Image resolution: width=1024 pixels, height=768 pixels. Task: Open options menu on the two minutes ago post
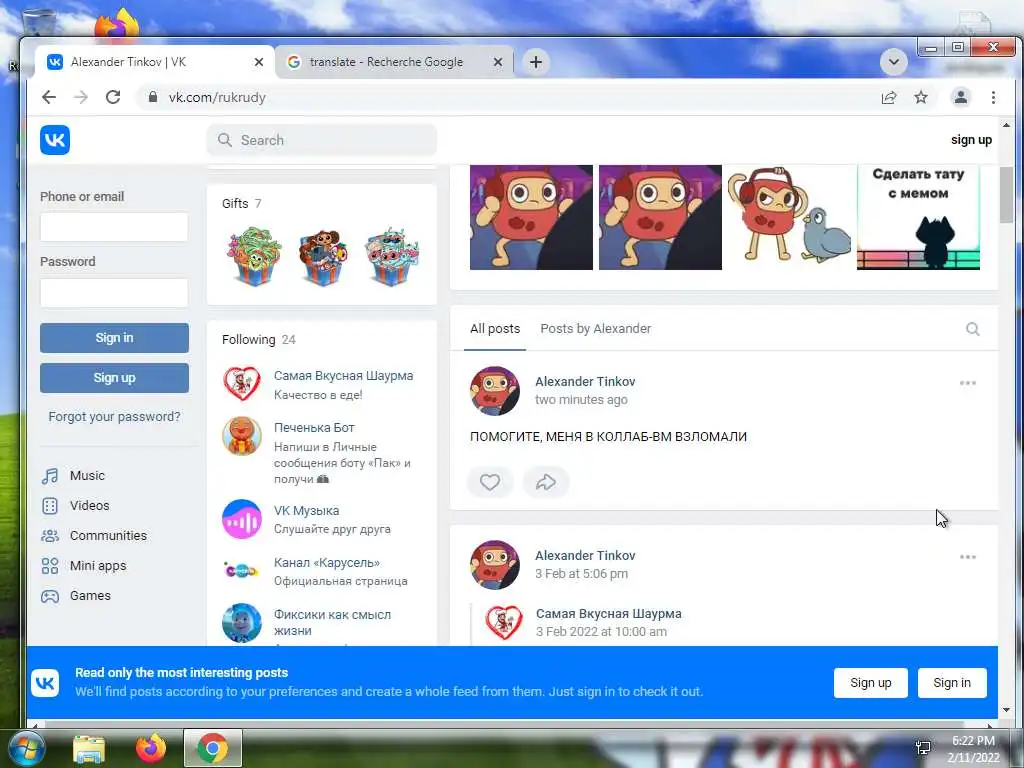point(968,383)
